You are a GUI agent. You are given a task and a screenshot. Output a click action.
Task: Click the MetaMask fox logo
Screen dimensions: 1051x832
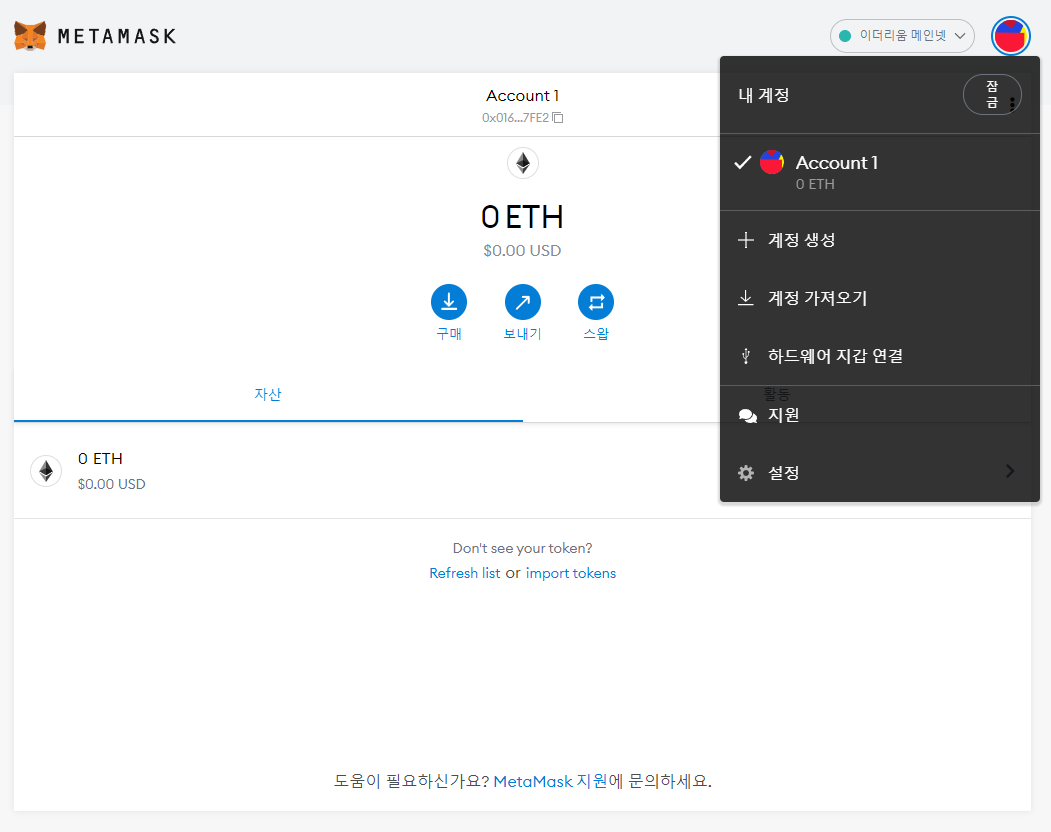pyautogui.click(x=30, y=36)
